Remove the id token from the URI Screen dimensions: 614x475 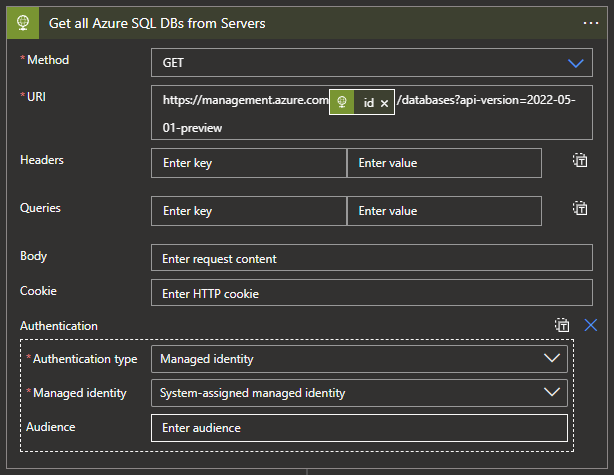(385, 103)
